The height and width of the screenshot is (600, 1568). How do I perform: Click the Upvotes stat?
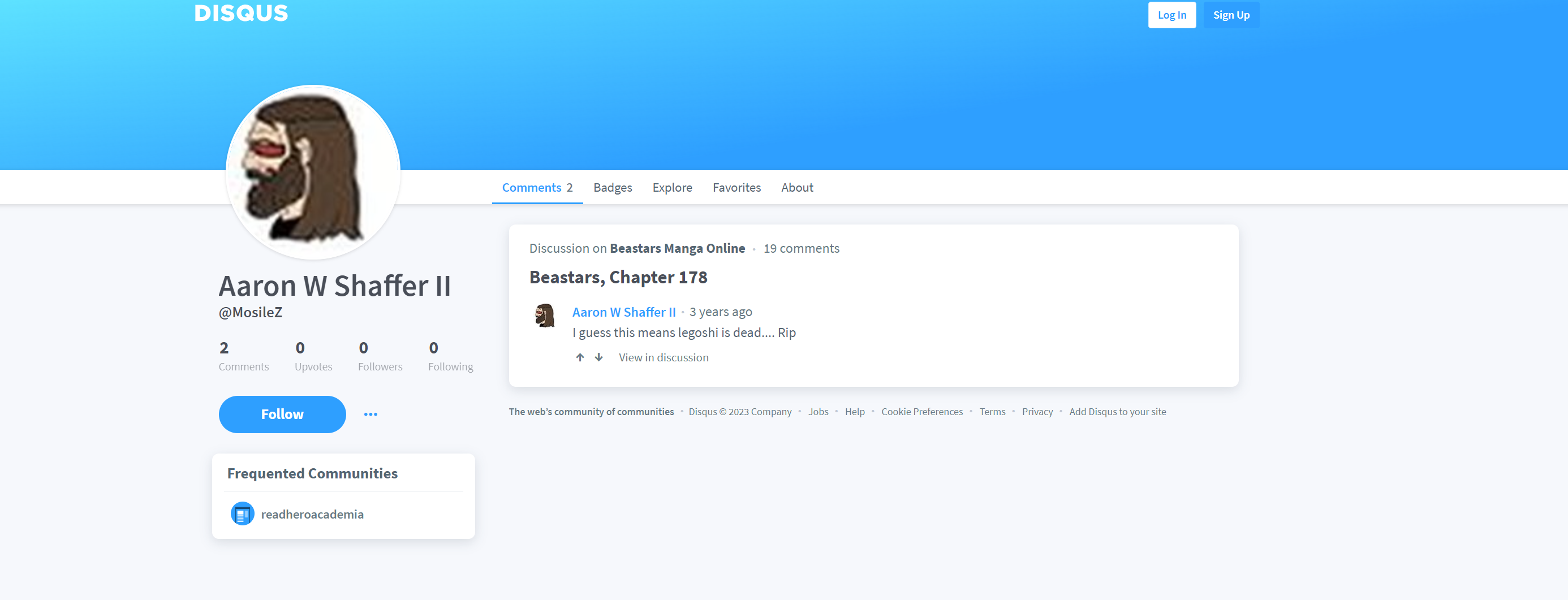click(313, 356)
